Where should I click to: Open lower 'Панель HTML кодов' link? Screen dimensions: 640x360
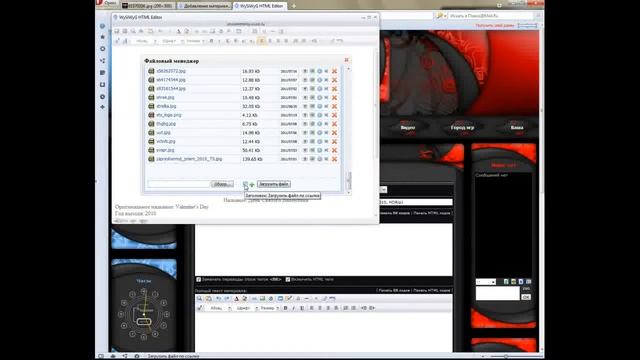click(x=432, y=291)
